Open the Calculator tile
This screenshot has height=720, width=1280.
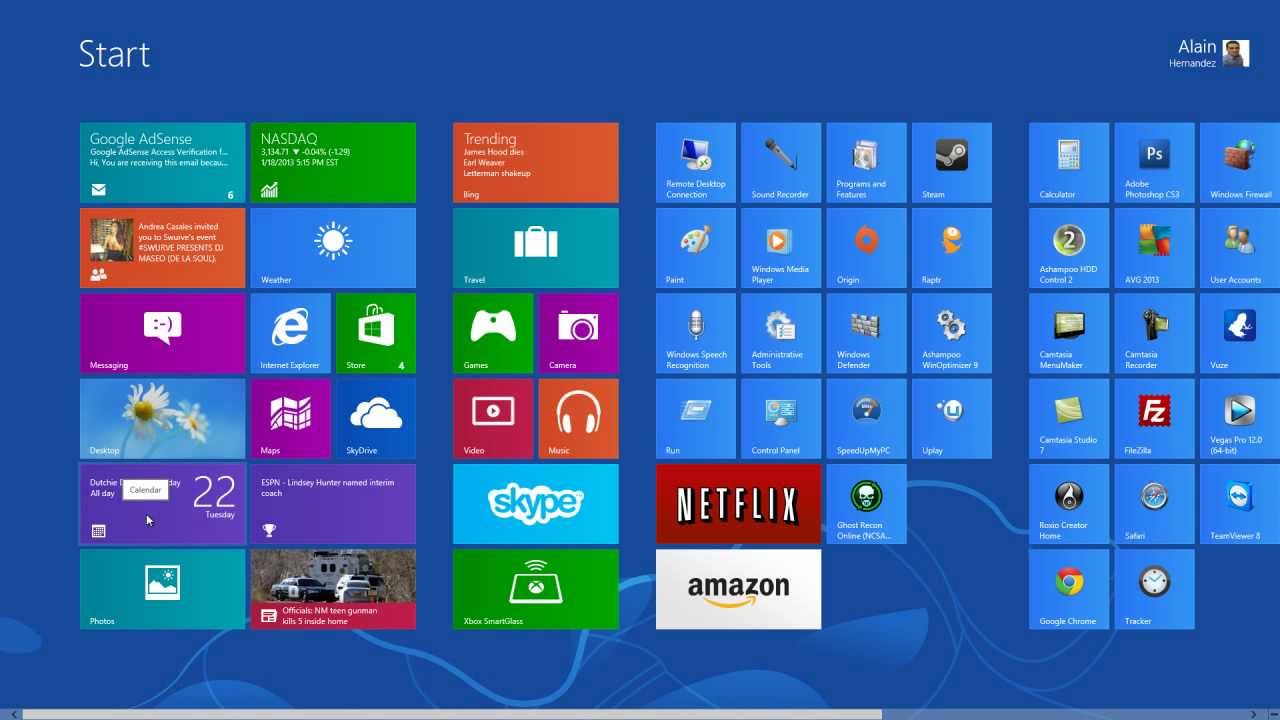click(1069, 163)
